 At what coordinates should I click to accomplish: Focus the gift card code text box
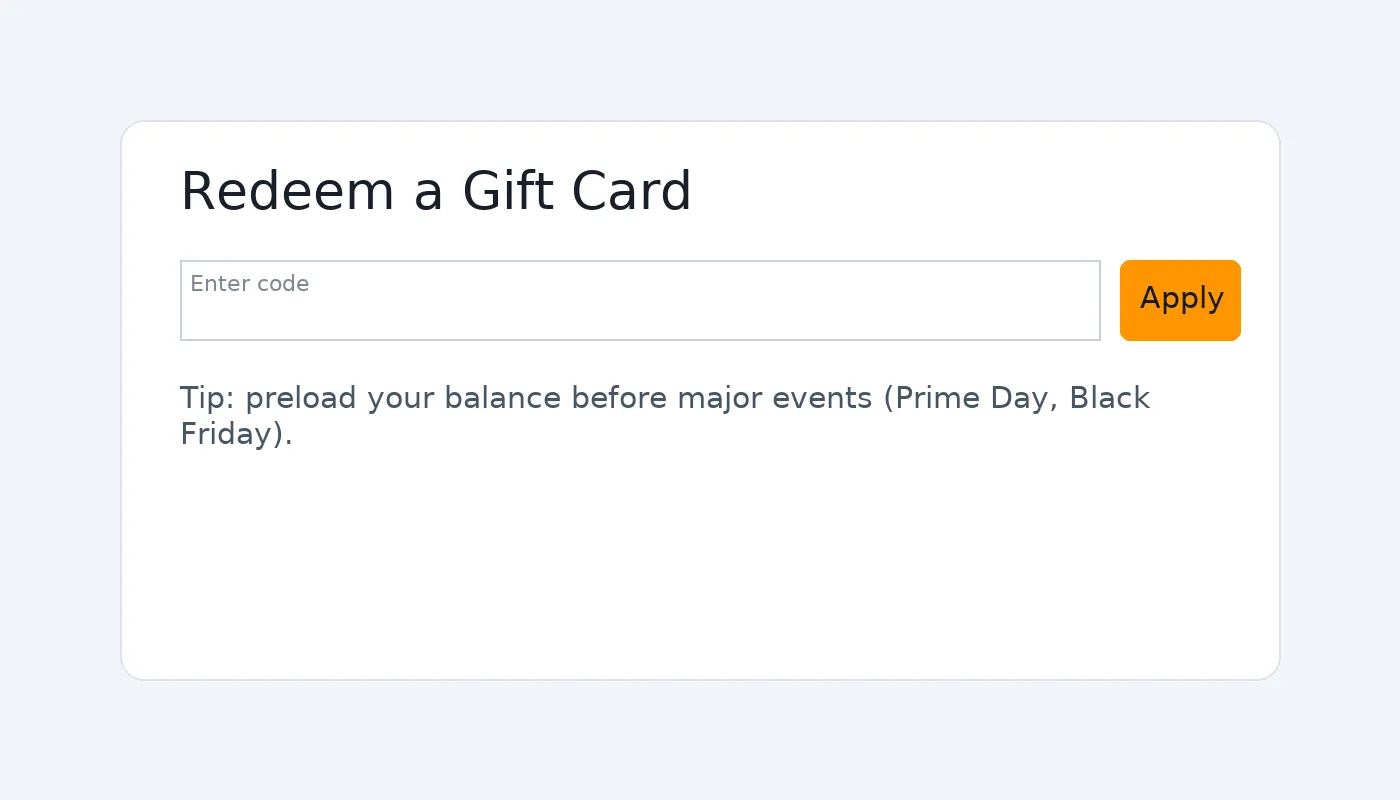(x=640, y=312)
